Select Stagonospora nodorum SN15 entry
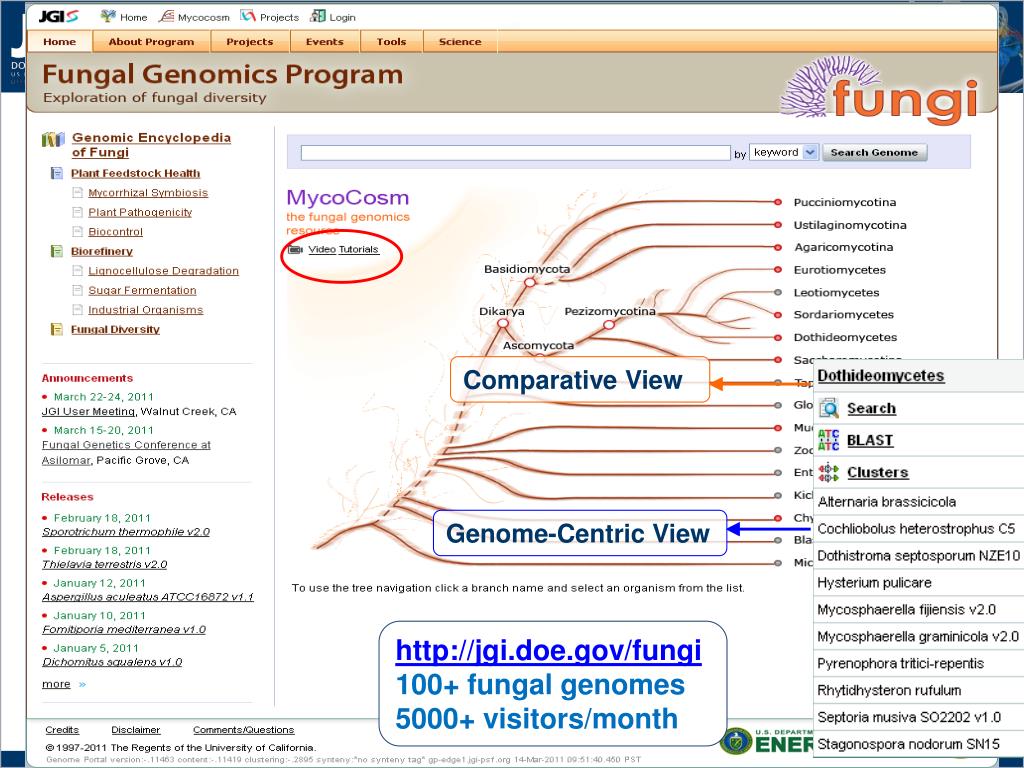The width and height of the screenshot is (1024, 768). click(919, 744)
